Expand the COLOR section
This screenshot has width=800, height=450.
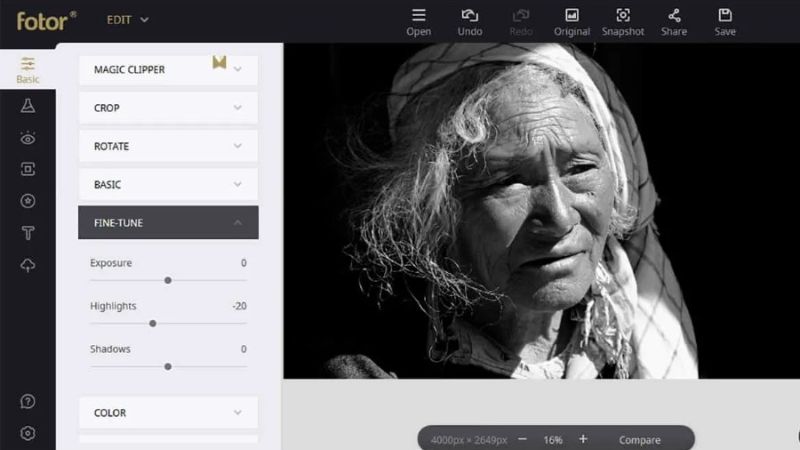168,413
